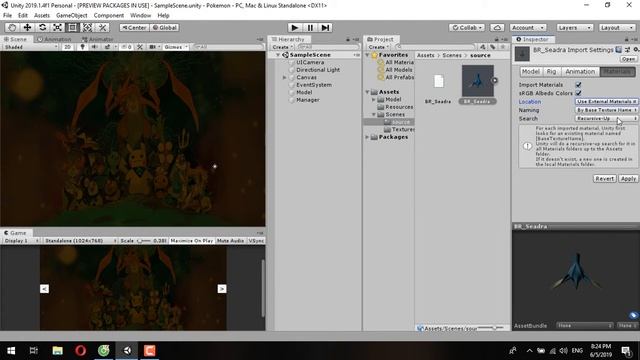
Task: Click the previous arrow in Game view
Action: (44, 289)
